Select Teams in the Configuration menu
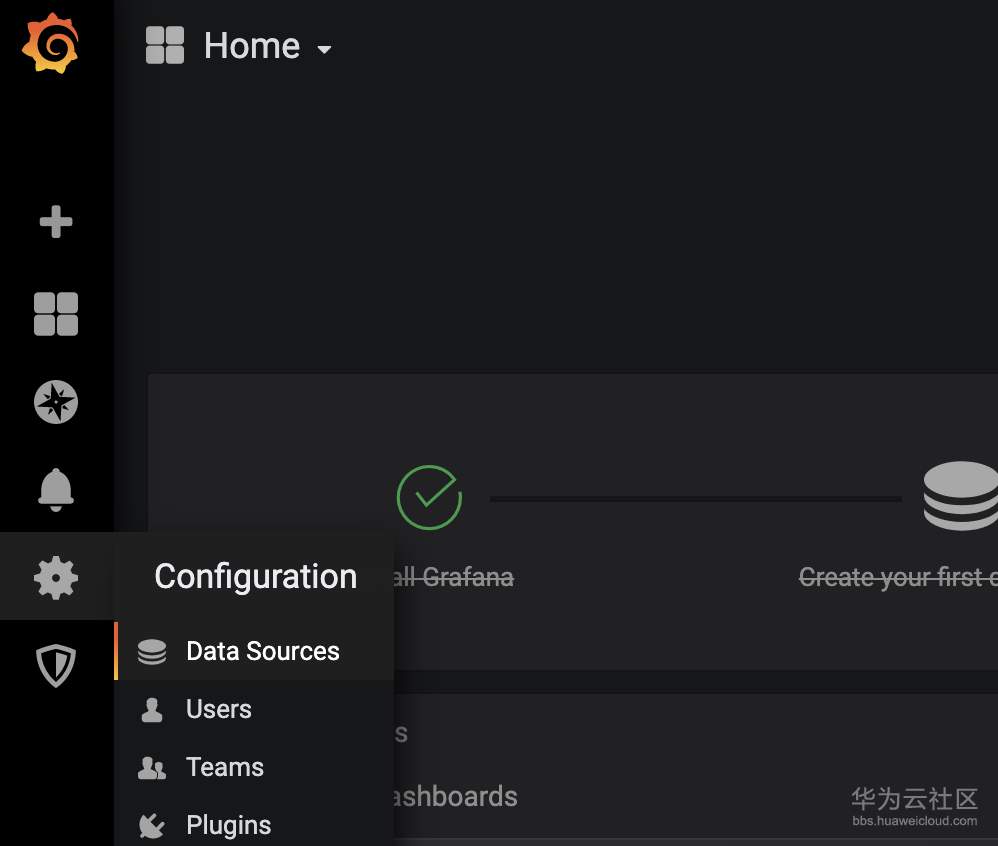The width and height of the screenshot is (998, 846). tap(224, 768)
